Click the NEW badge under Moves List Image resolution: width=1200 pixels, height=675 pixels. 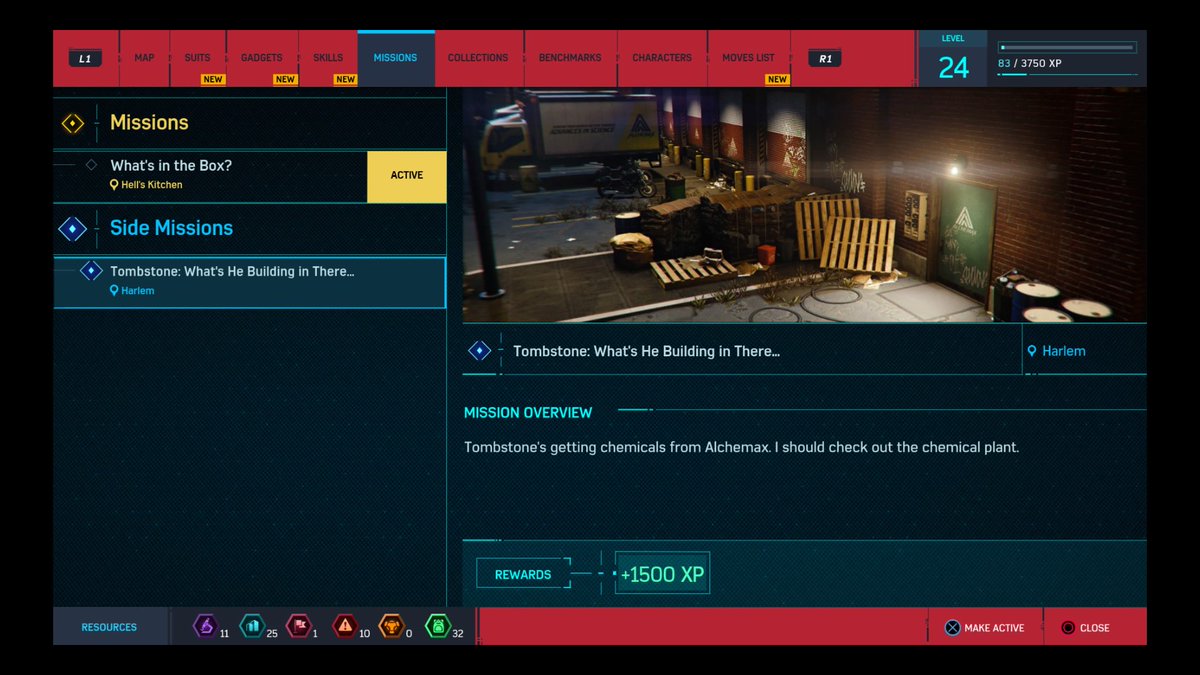click(x=777, y=80)
